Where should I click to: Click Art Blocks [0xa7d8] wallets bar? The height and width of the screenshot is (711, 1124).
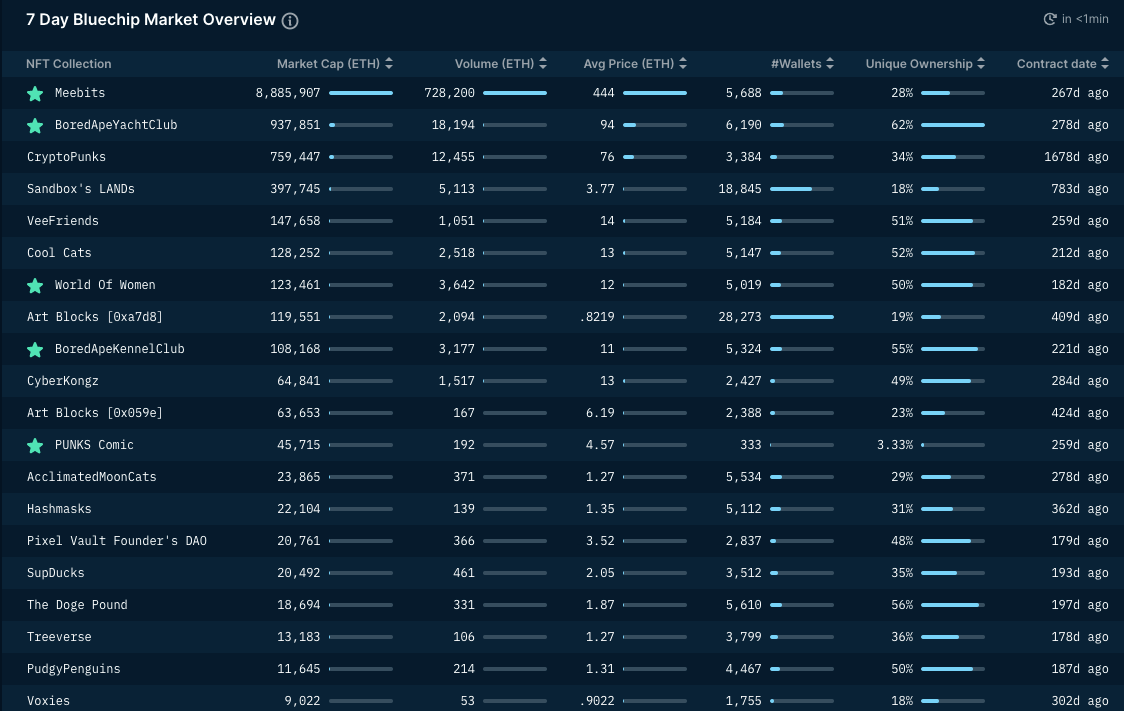(801, 317)
